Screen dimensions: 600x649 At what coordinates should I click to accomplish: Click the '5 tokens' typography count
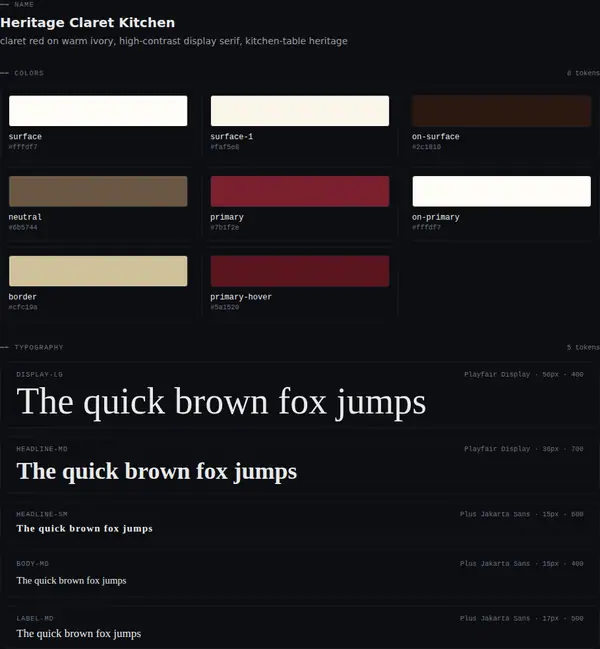click(583, 347)
